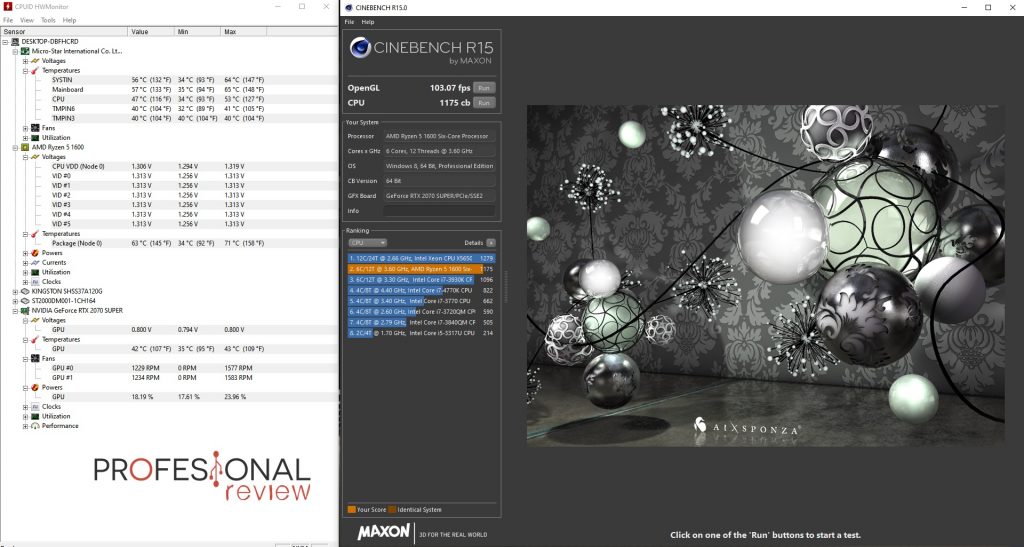Screen dimensions: 1024x547
Task: Open the Help menu in HWMonitor
Action: pos(69,20)
